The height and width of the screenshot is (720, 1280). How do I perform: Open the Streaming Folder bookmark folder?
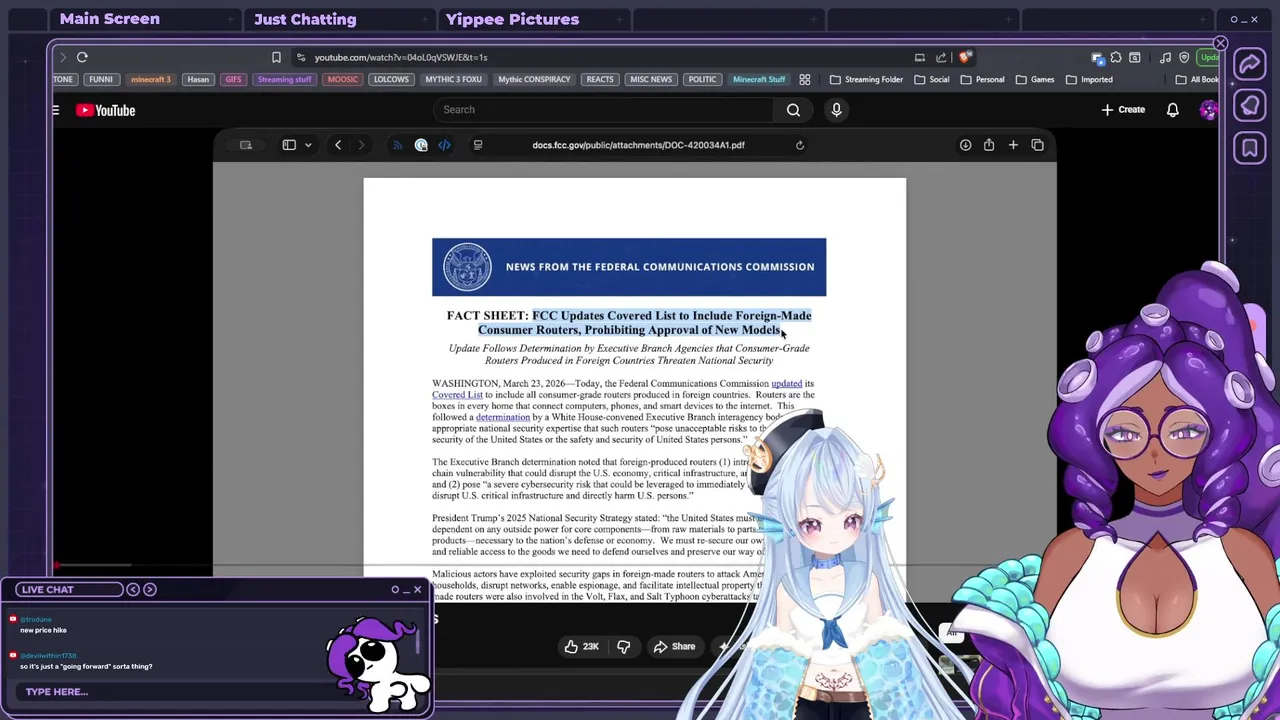coord(866,79)
